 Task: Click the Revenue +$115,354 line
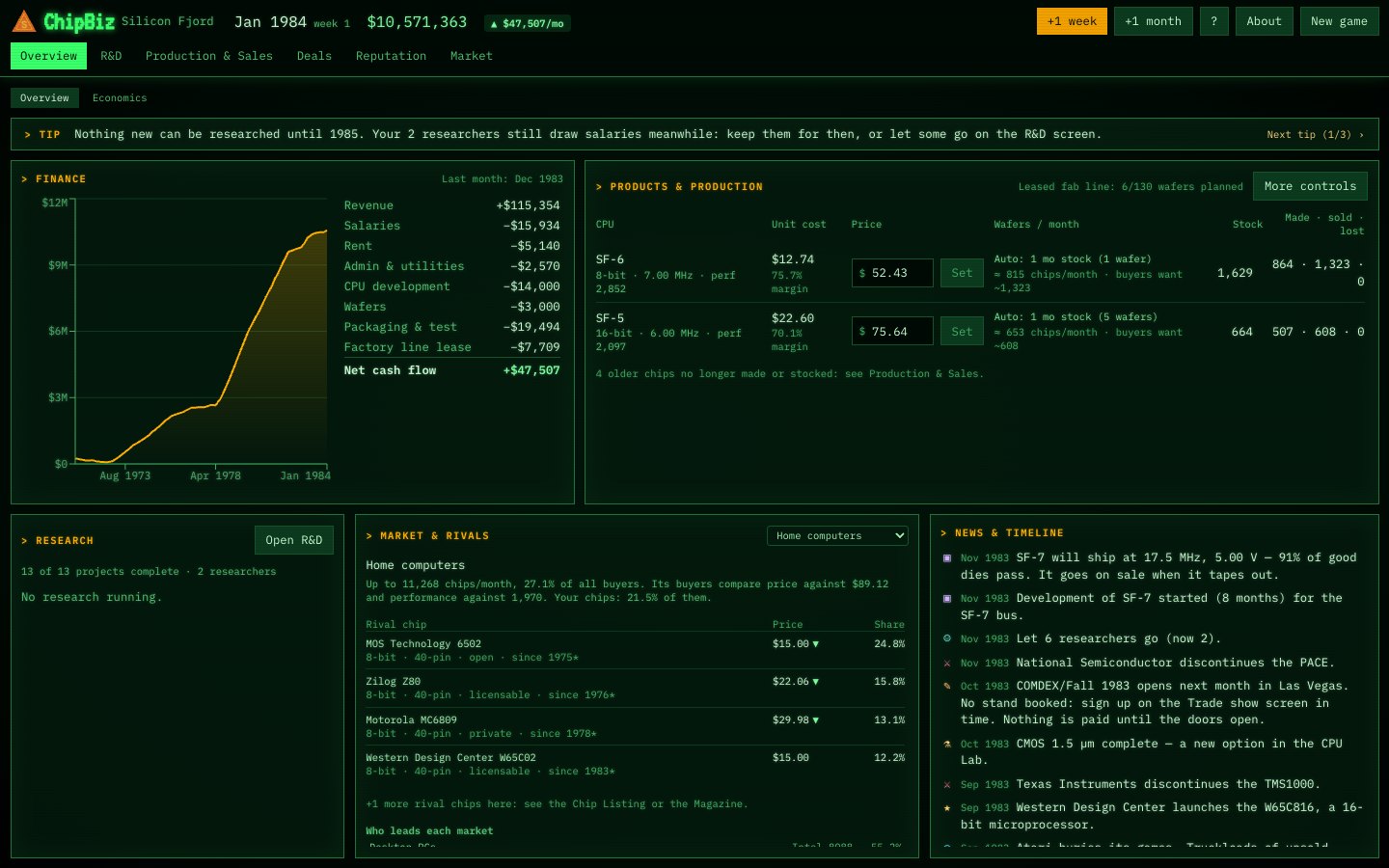point(451,205)
